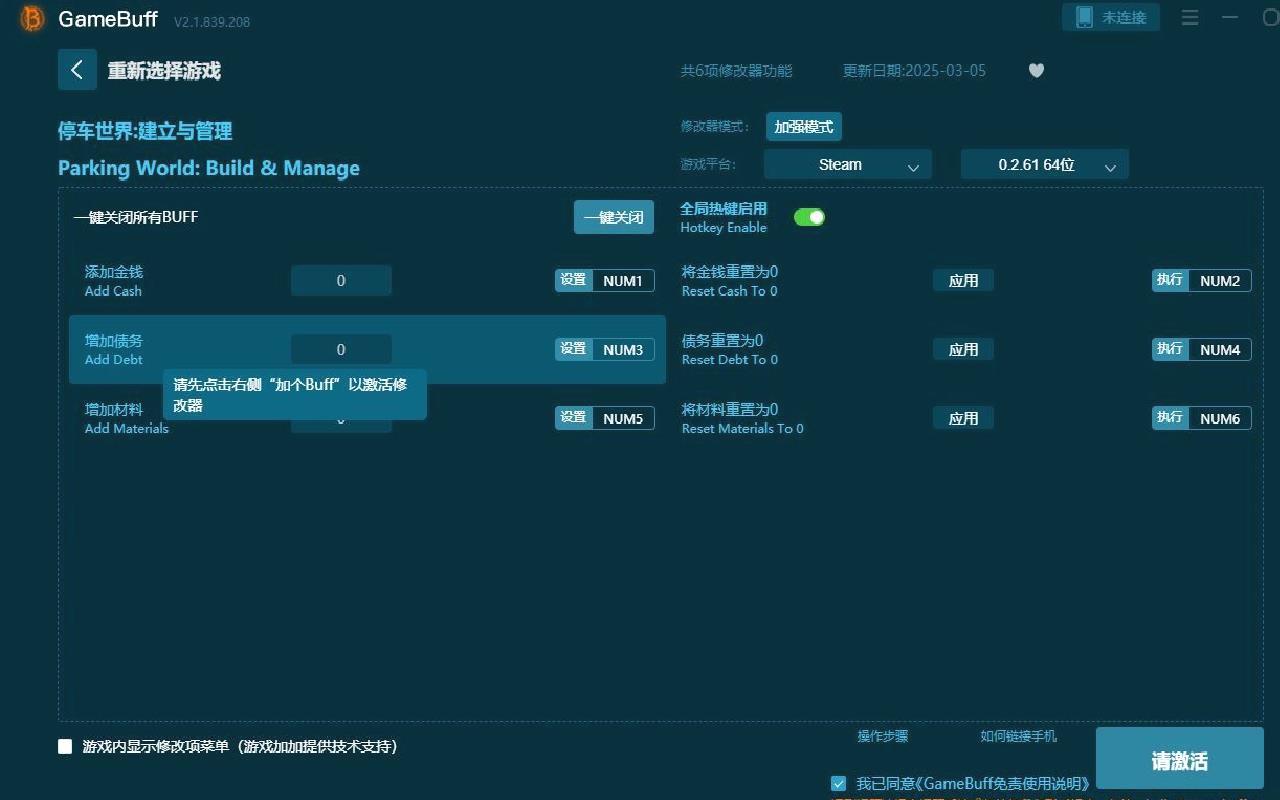
Task: Click the 重新选择游戏 title text
Action: click(x=164, y=71)
